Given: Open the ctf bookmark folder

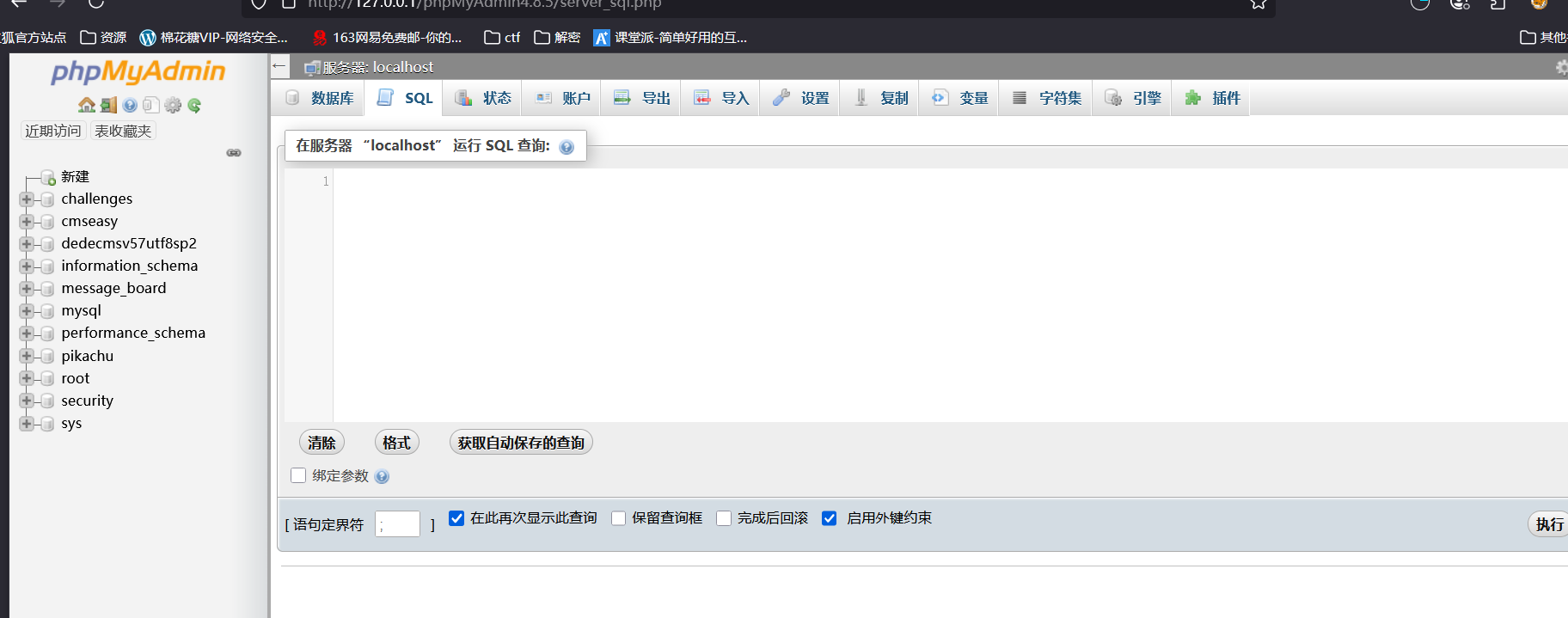Looking at the screenshot, I should coord(503,37).
